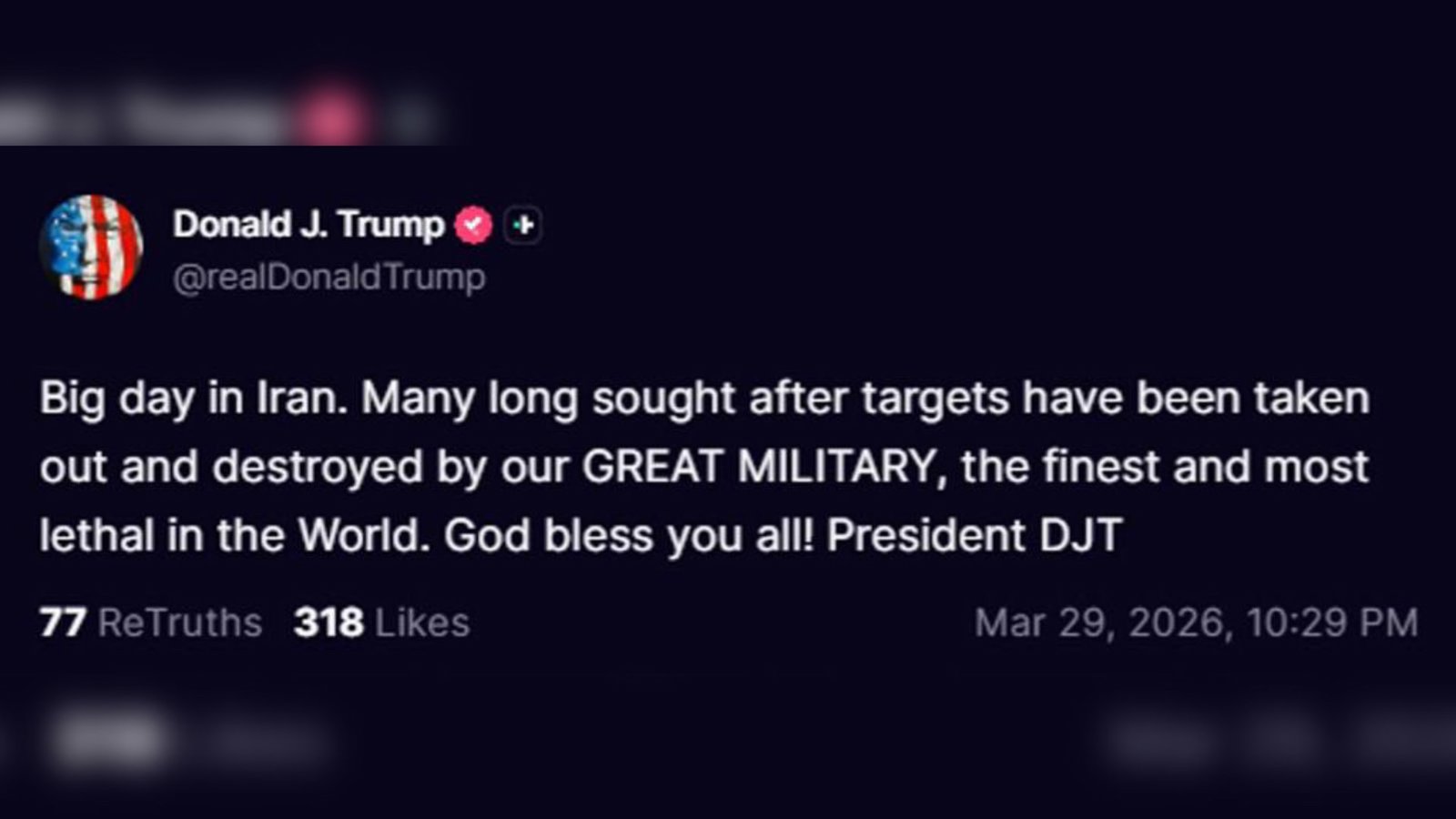Open the Donald J. Trump display name

308,224
